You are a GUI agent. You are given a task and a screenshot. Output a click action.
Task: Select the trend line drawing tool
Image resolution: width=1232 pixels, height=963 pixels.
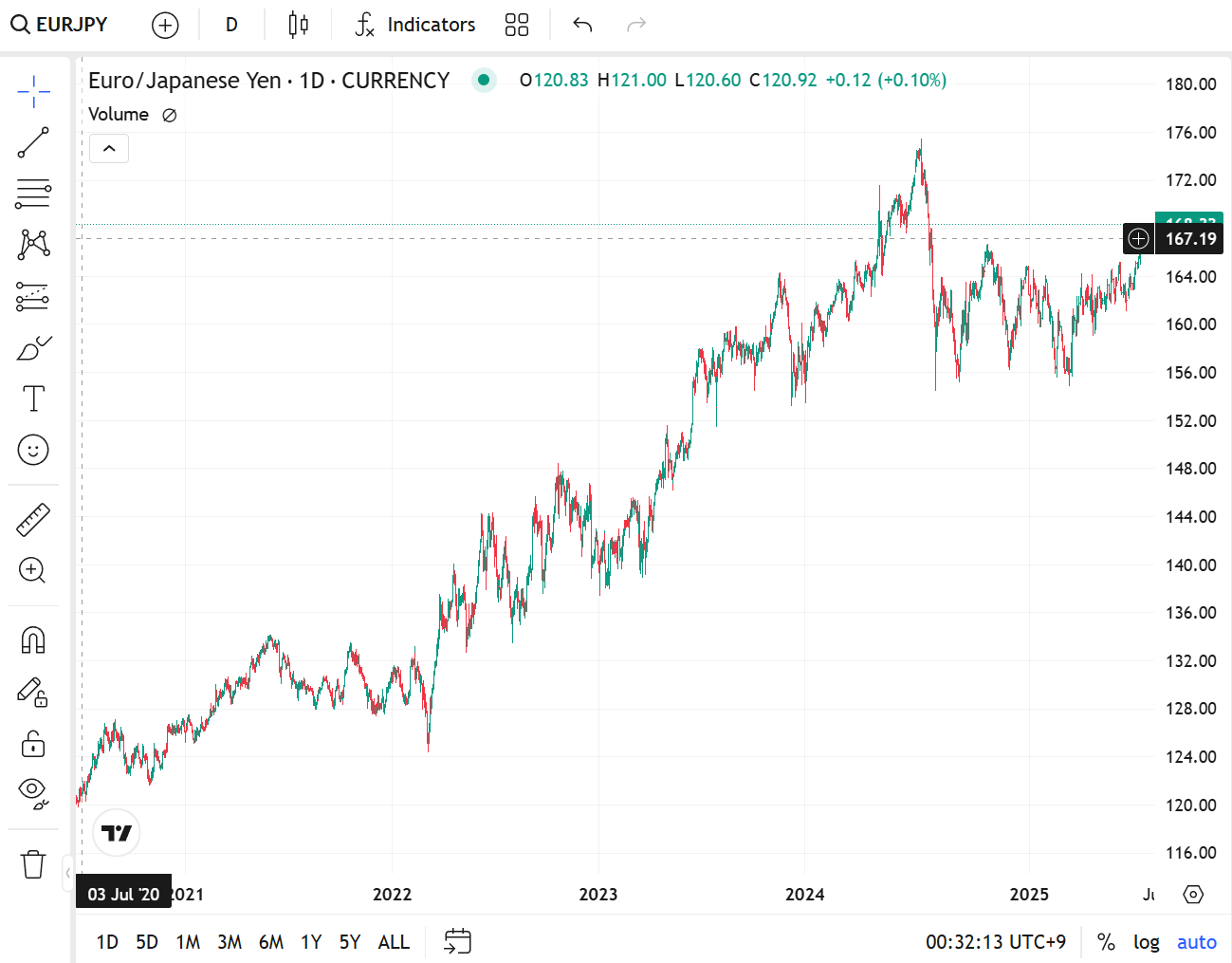[33, 143]
